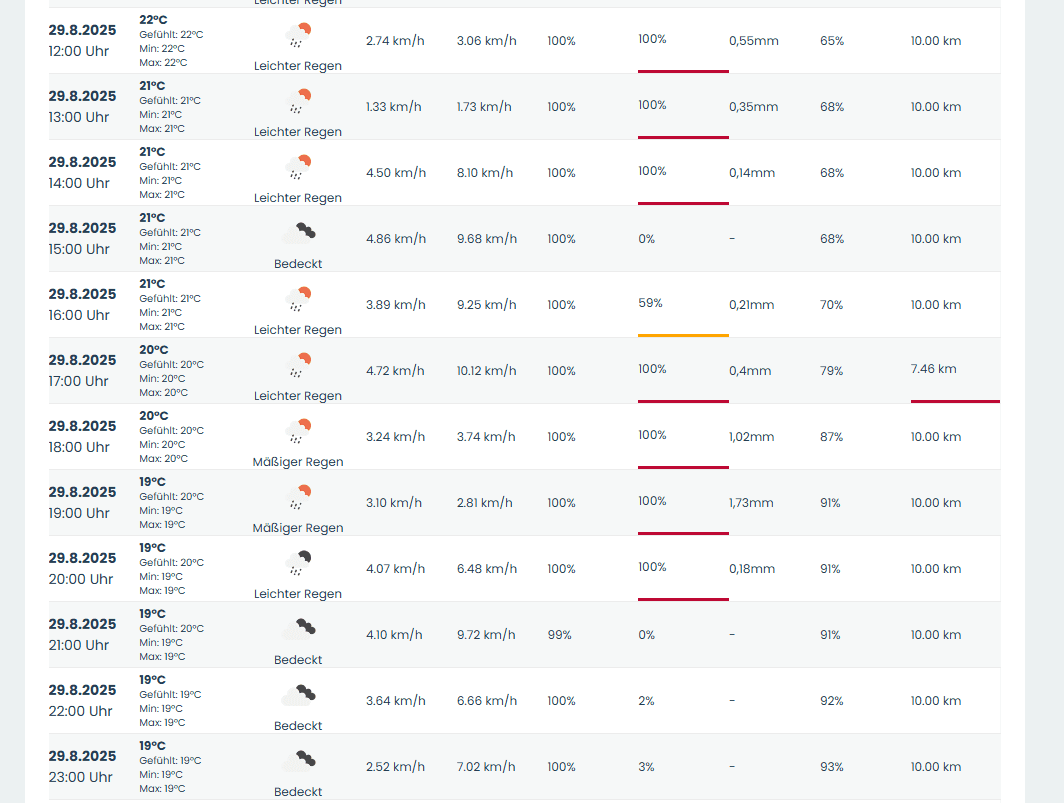
Task: Click the 1,02mm precipitation value
Action: 752,436
